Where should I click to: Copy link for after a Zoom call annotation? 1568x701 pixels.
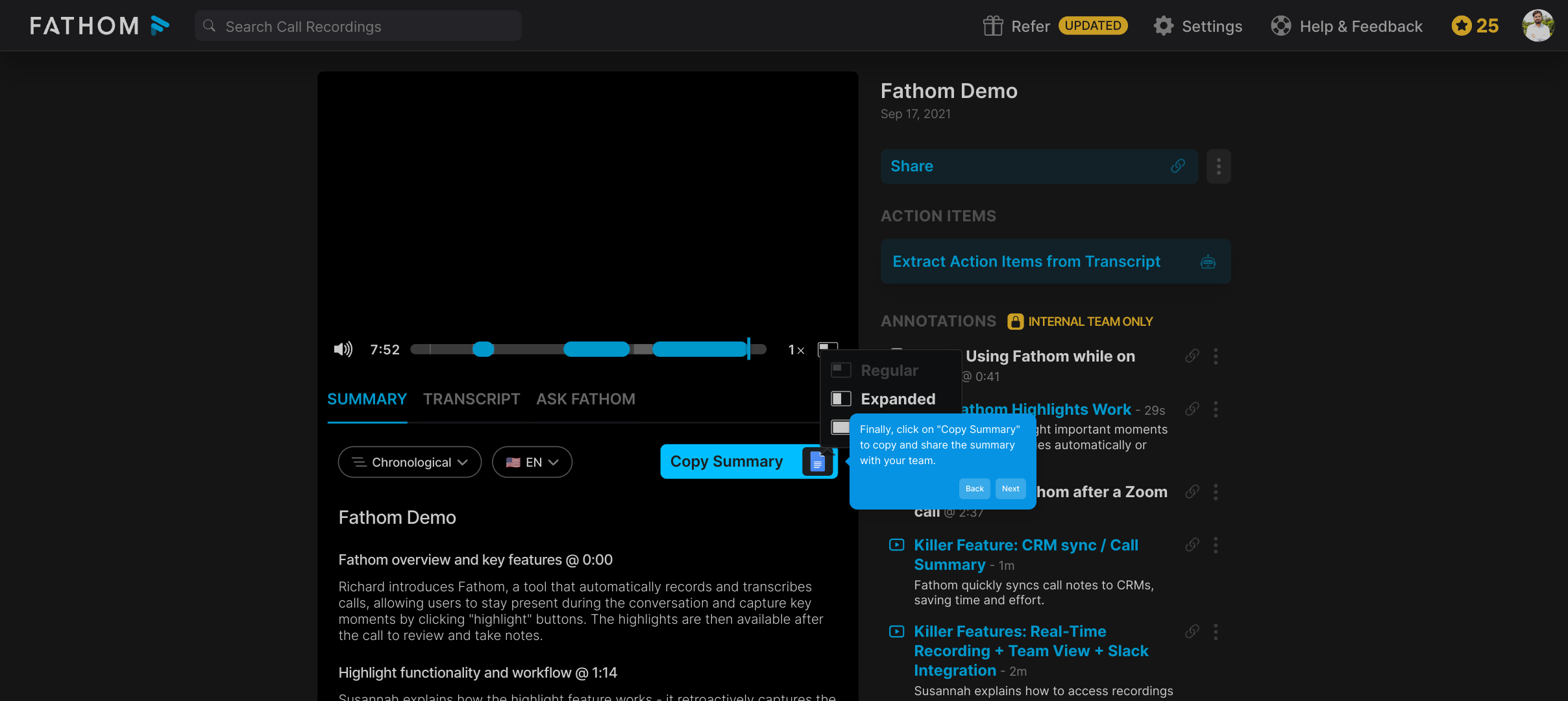(x=1192, y=491)
